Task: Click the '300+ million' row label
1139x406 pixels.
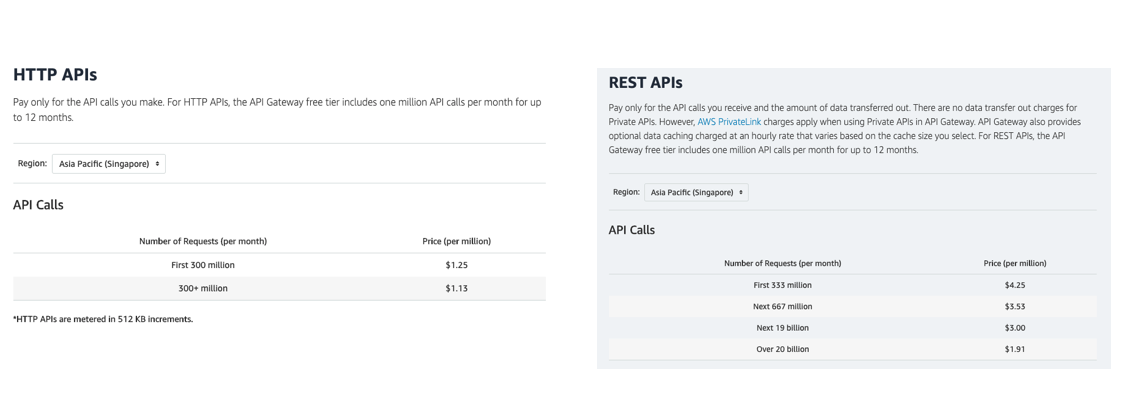Action: (203, 288)
